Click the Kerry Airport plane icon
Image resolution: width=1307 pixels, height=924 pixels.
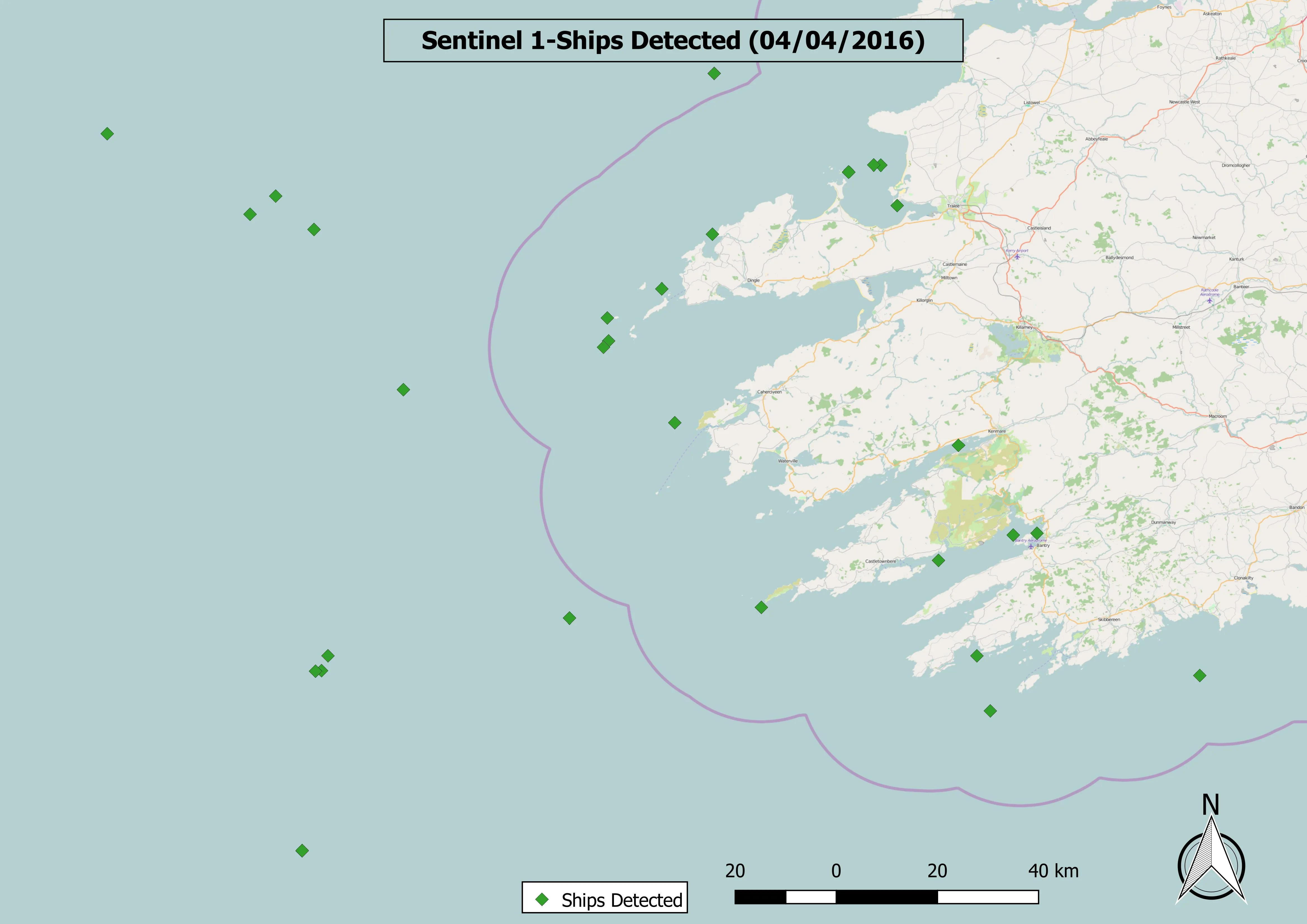1017,256
